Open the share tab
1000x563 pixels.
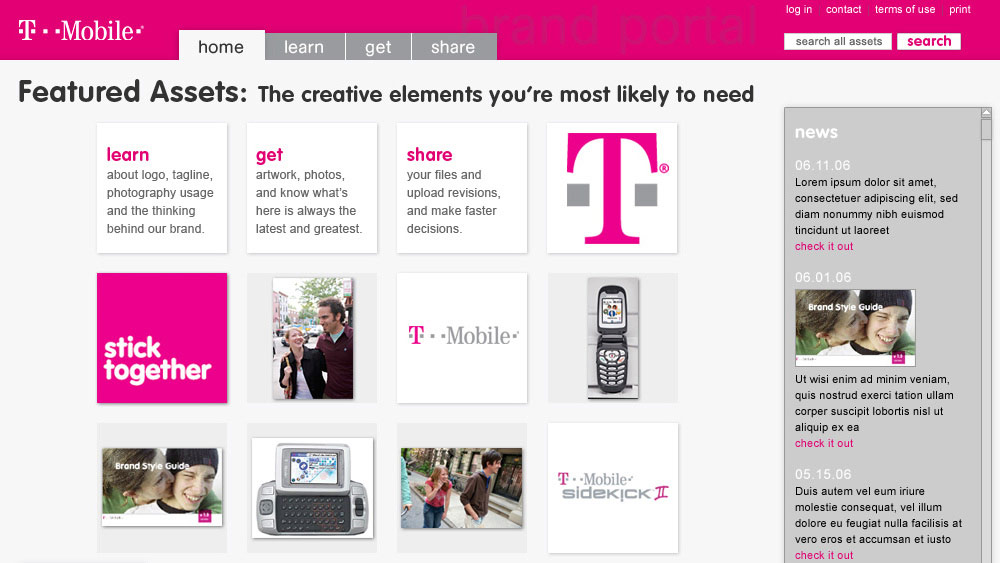pos(453,47)
